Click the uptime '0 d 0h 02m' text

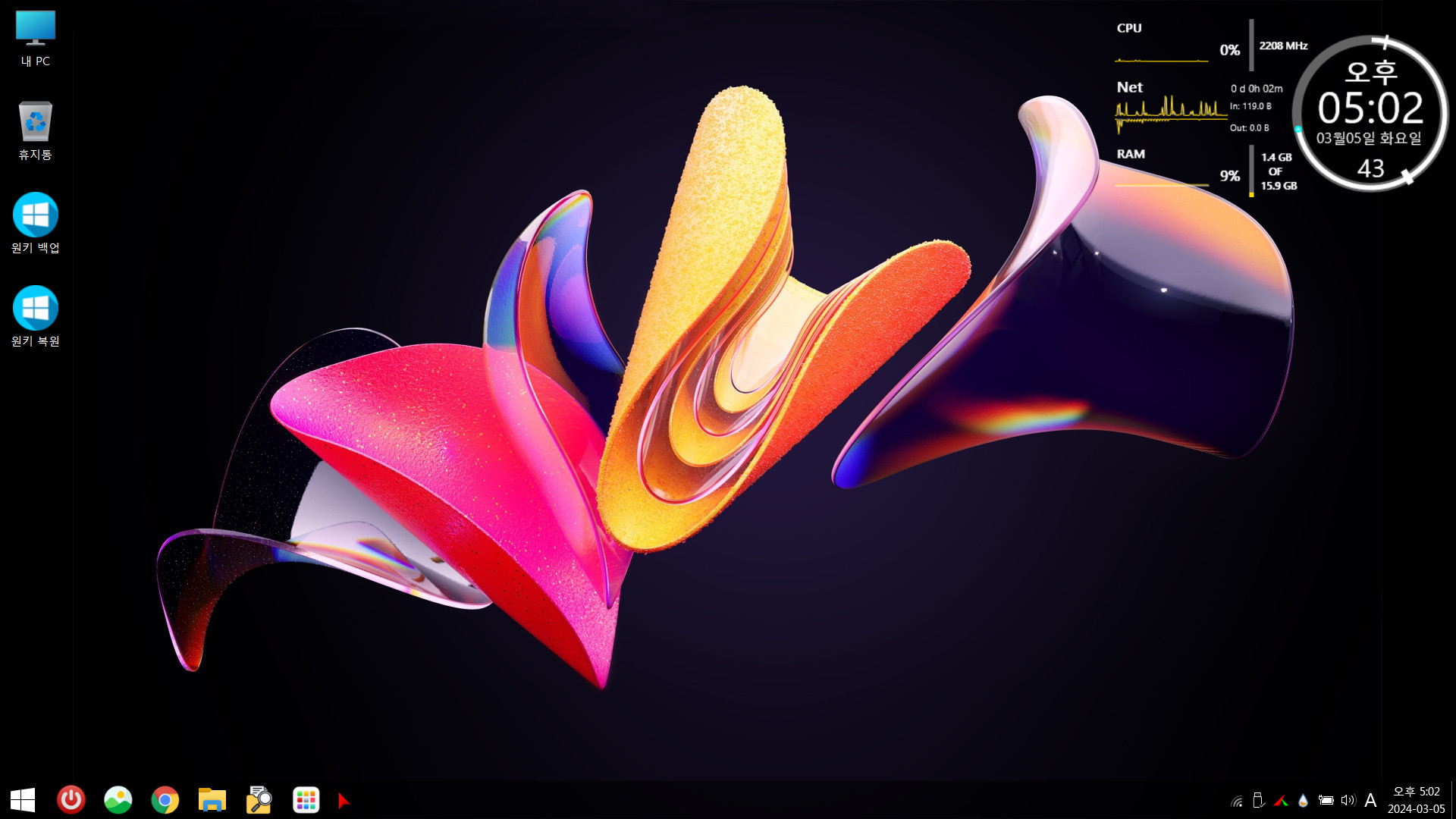tap(1257, 89)
